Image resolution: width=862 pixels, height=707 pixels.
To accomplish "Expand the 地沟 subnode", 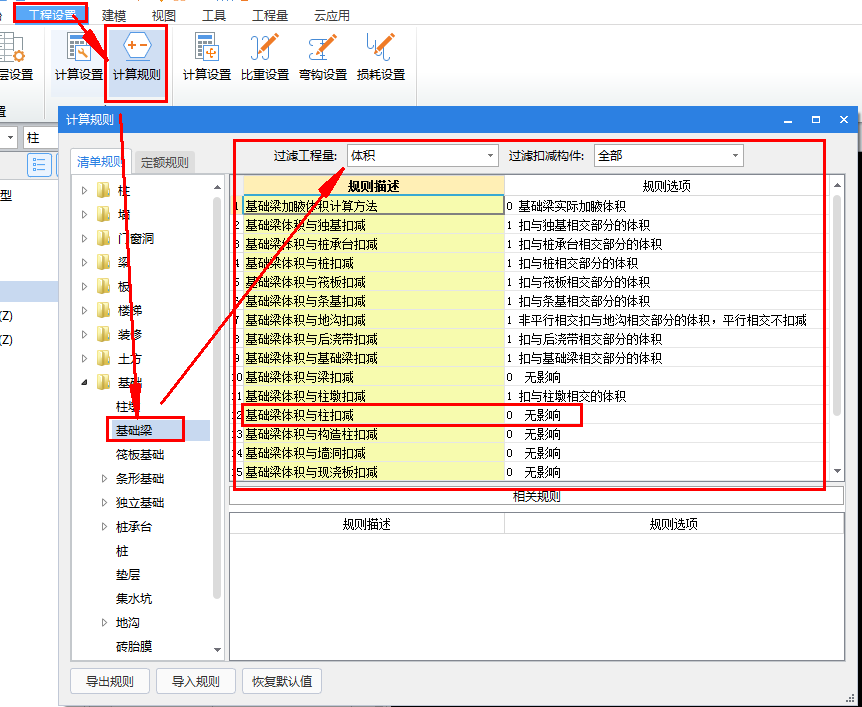I will pos(104,622).
